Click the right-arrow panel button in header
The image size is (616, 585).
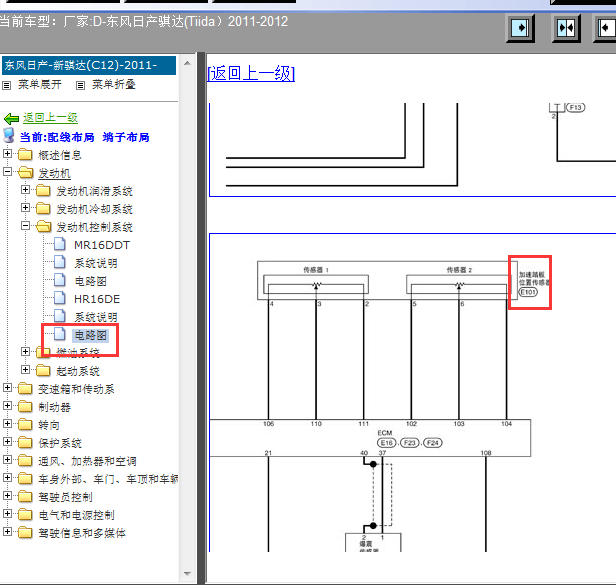coord(520,28)
